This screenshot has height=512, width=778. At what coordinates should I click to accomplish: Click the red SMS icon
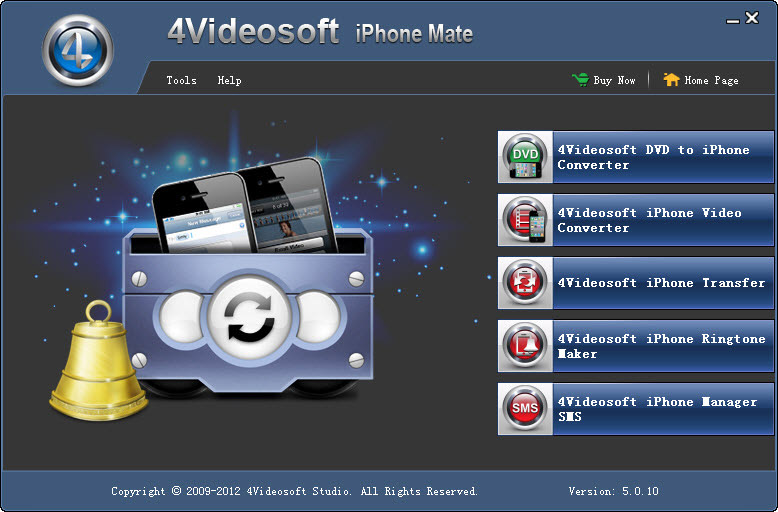(525, 409)
